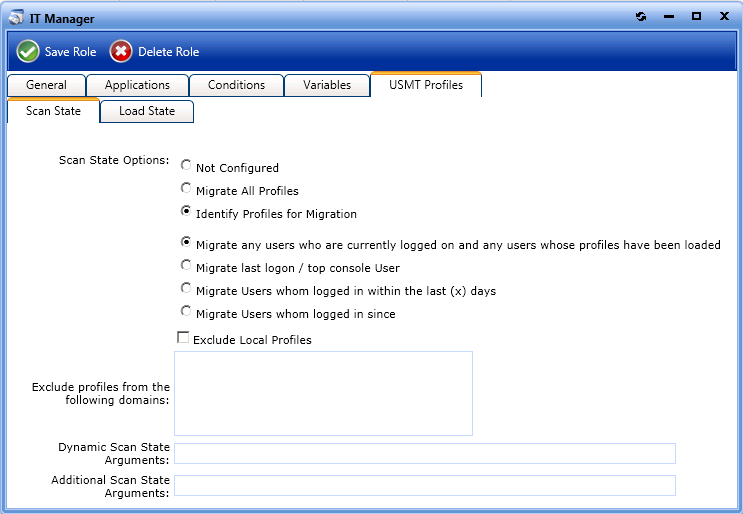This screenshot has width=743, height=514.
Task: Click the Dynamic Scan State Arguments label
Action: (x=114, y=454)
